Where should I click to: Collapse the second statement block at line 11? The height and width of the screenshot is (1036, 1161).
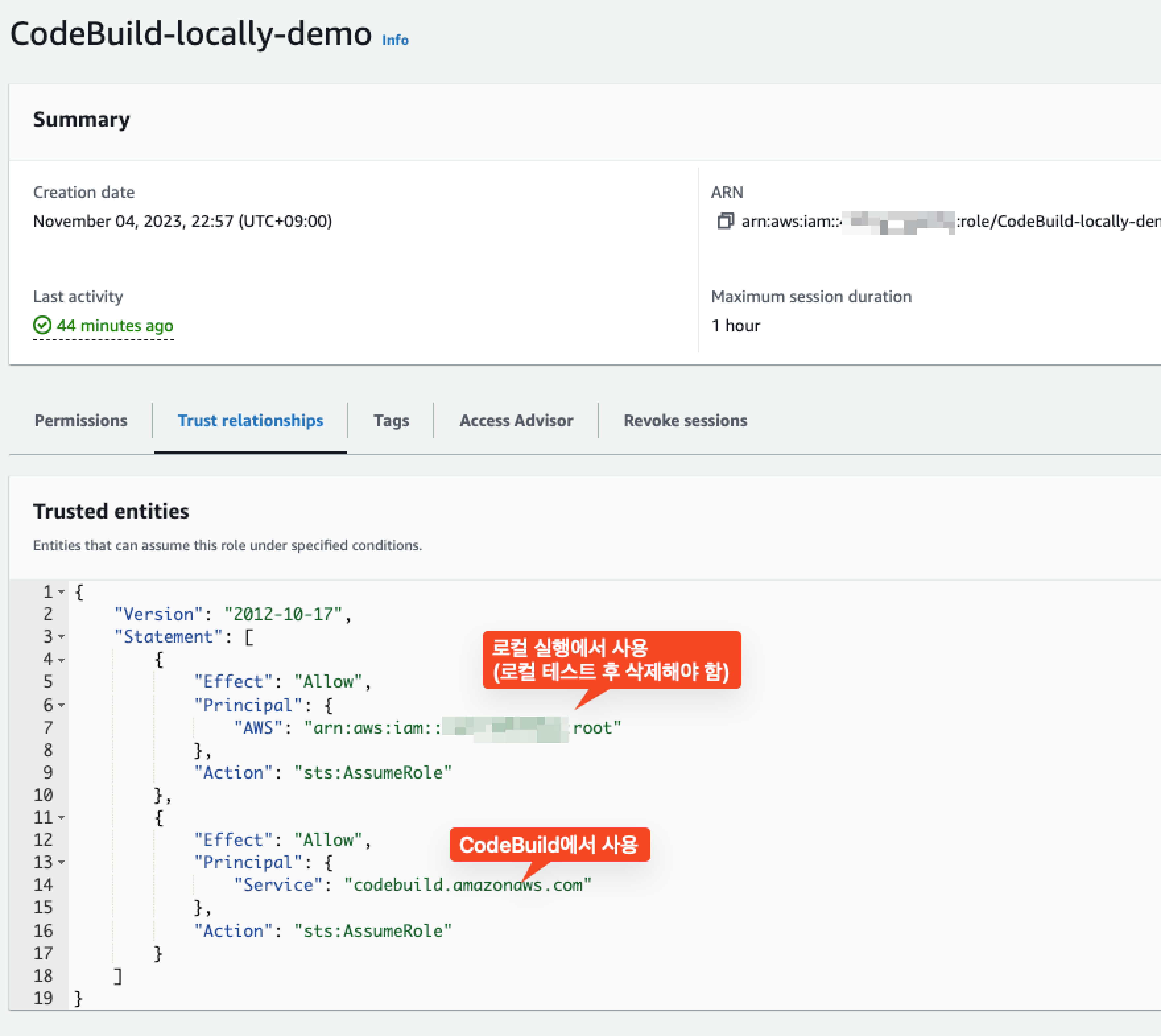61,817
